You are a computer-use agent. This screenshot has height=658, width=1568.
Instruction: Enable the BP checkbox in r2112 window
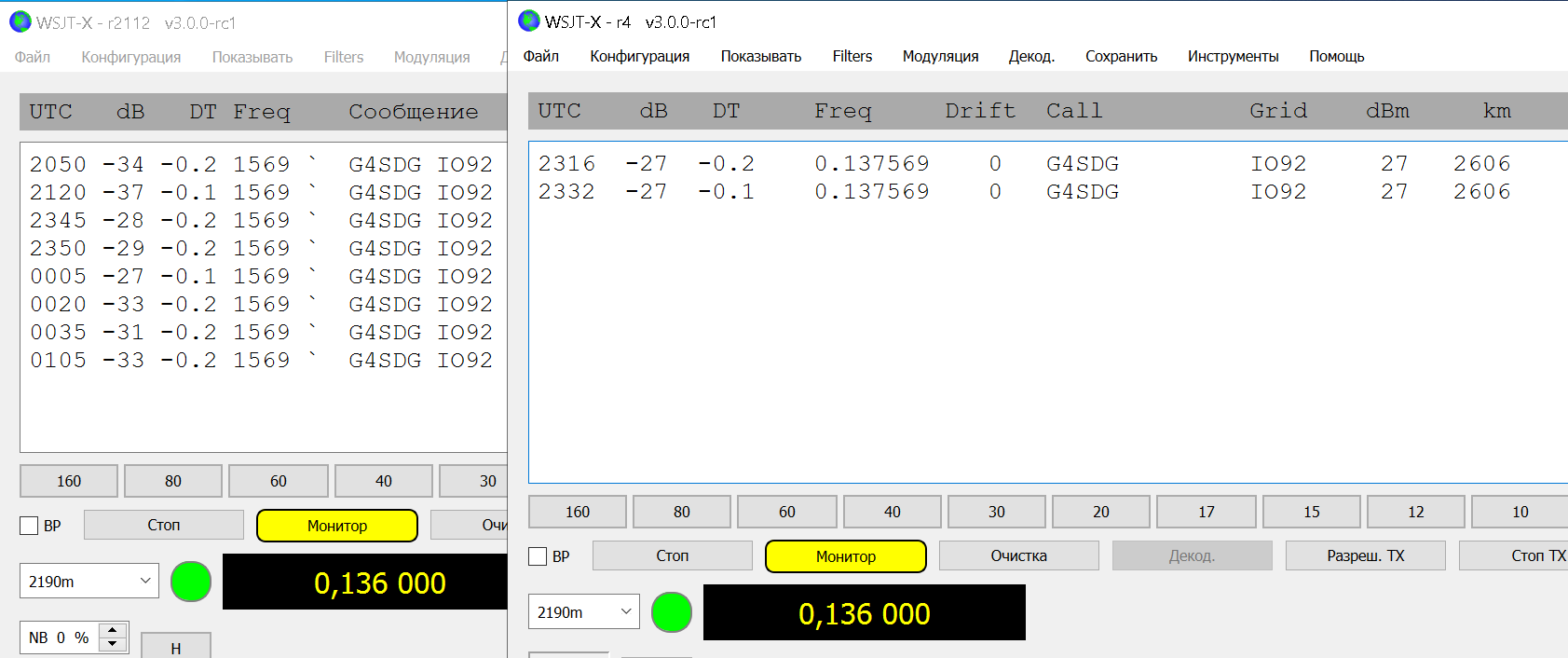[x=29, y=526]
